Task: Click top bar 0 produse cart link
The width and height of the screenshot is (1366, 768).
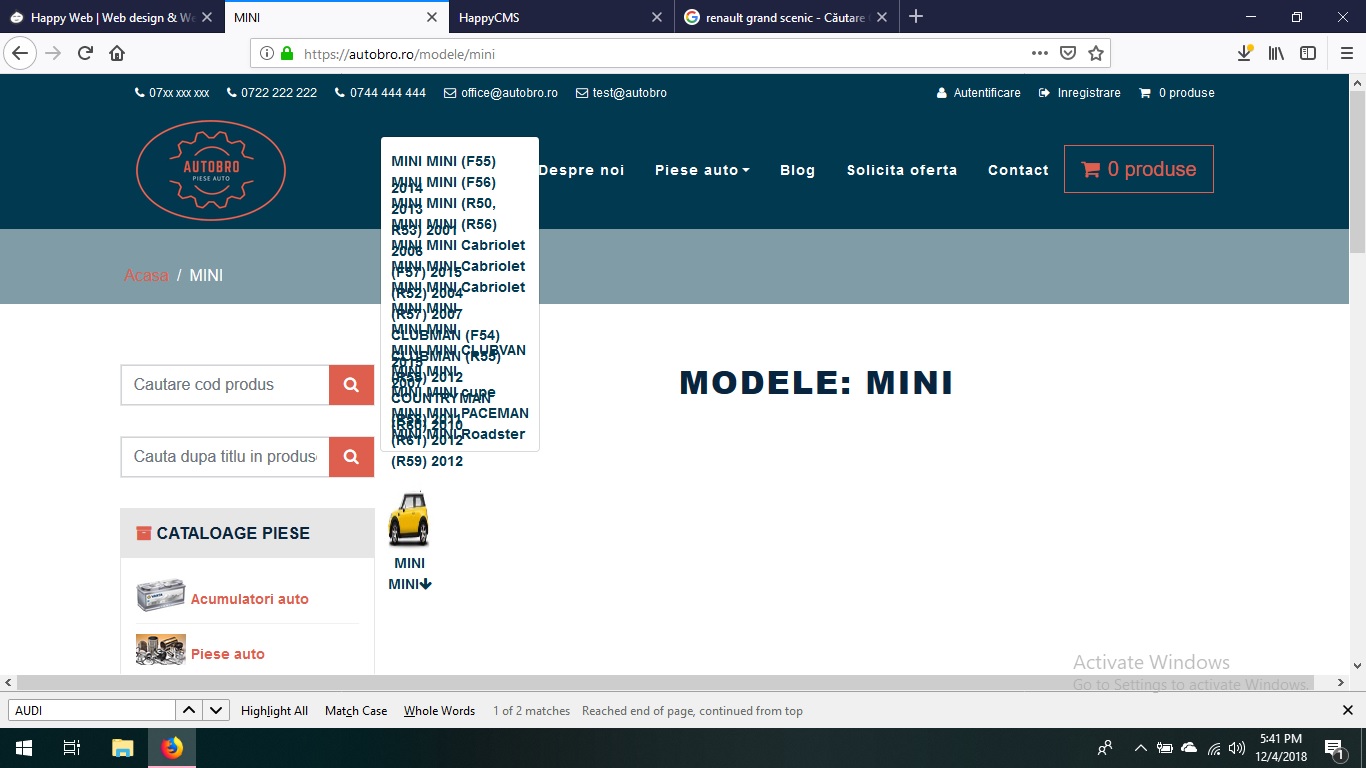Action: (1177, 93)
